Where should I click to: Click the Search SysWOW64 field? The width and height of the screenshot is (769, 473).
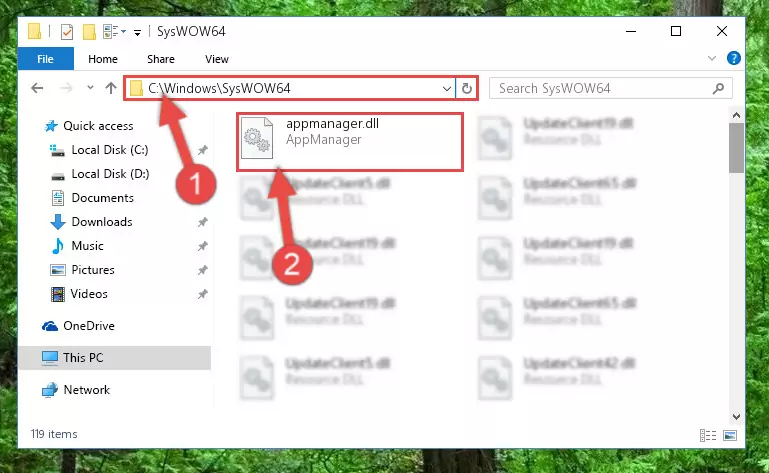point(611,88)
